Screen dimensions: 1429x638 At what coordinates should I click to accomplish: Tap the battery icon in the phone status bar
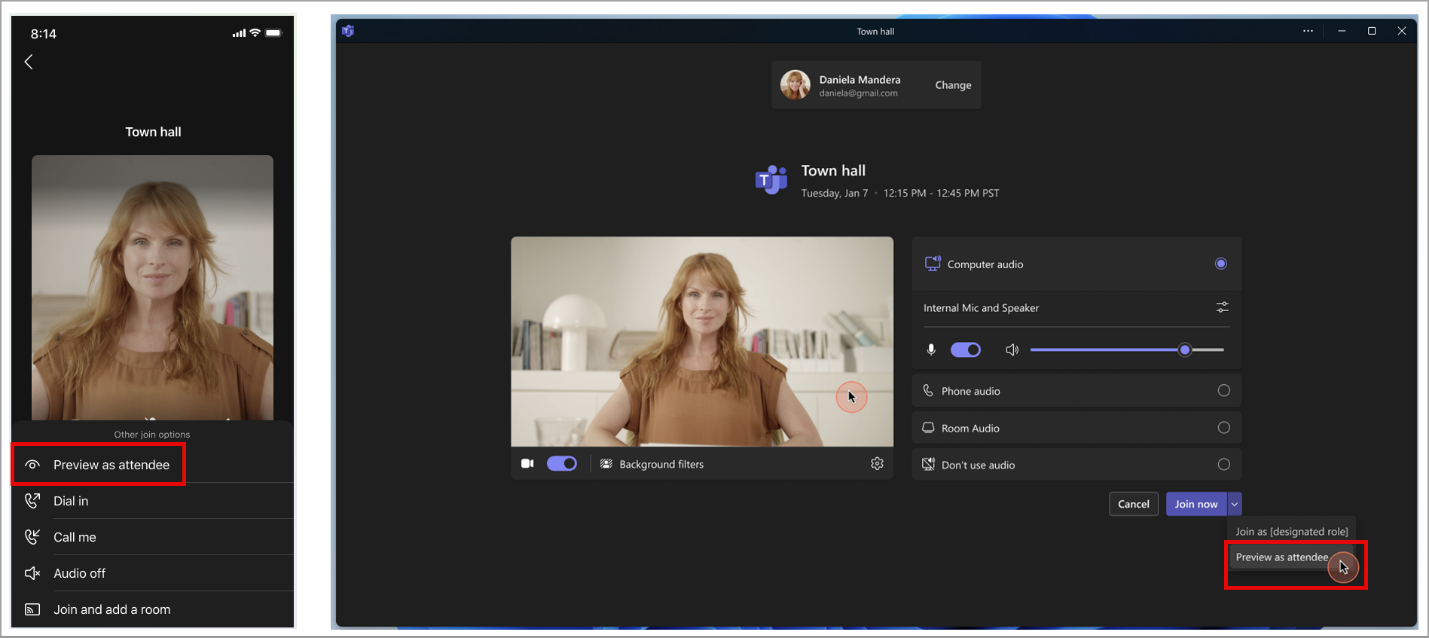pos(273,34)
